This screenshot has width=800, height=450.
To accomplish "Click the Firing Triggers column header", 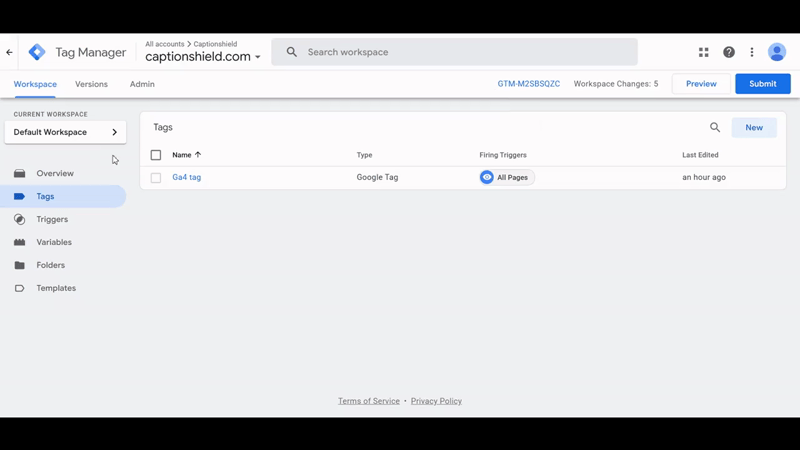I will coord(503,155).
